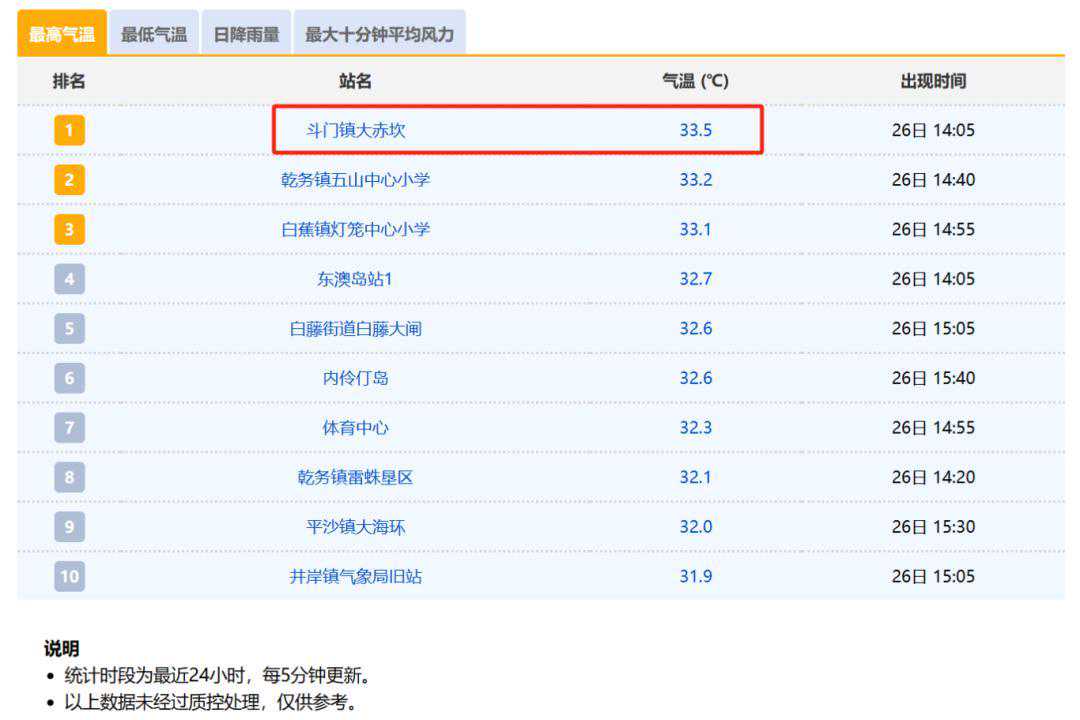Select the 最大十分钟平均风力 tab

(379, 34)
